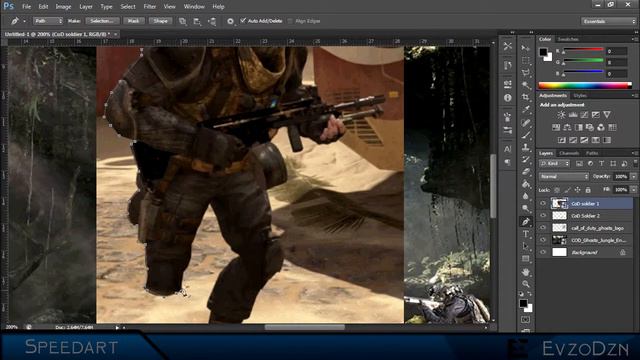The width and height of the screenshot is (640, 360).
Task: Select the Clone Stamp tool
Action: click(x=526, y=147)
